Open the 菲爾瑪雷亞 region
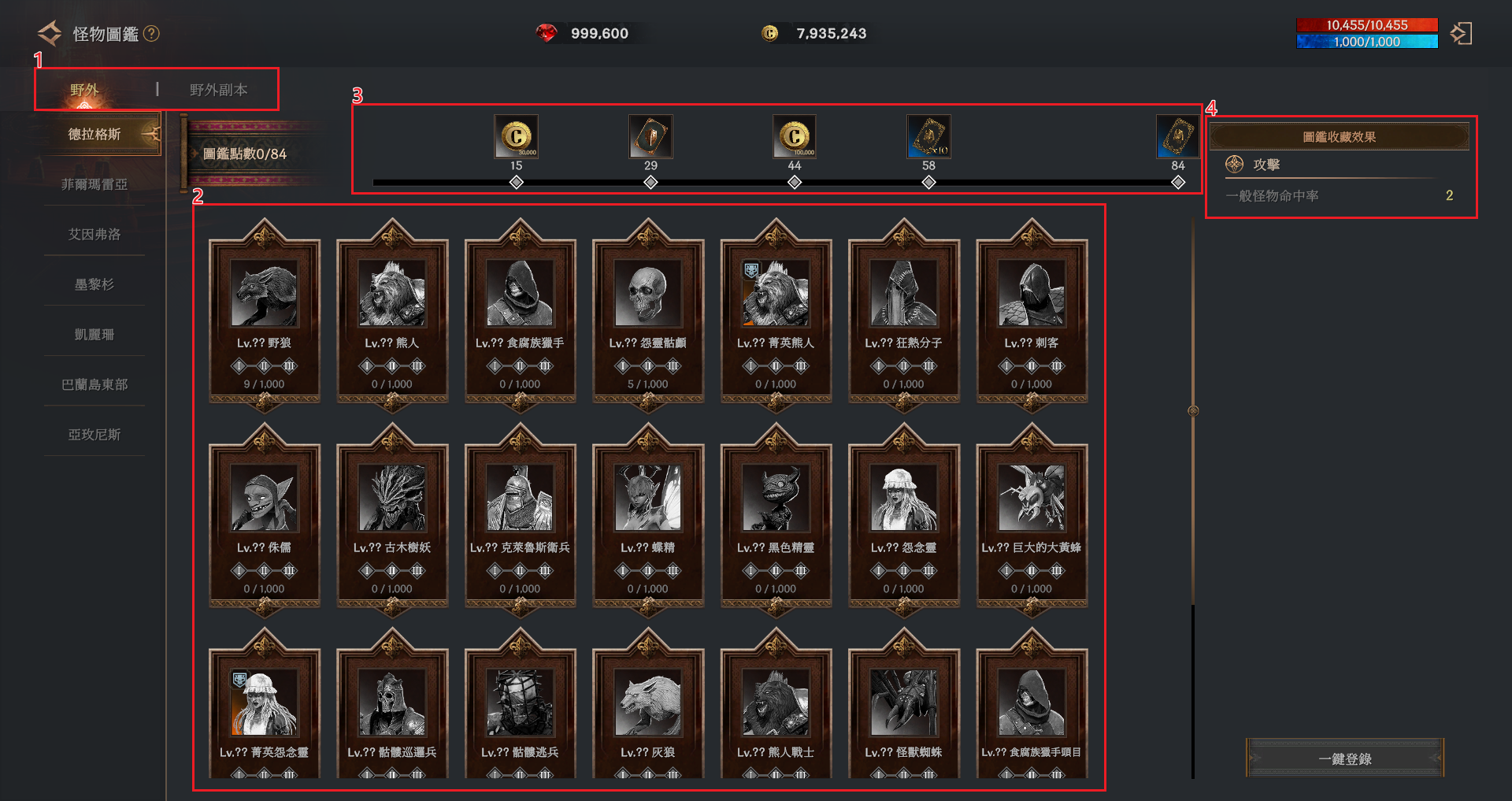1512x801 pixels. [x=94, y=184]
